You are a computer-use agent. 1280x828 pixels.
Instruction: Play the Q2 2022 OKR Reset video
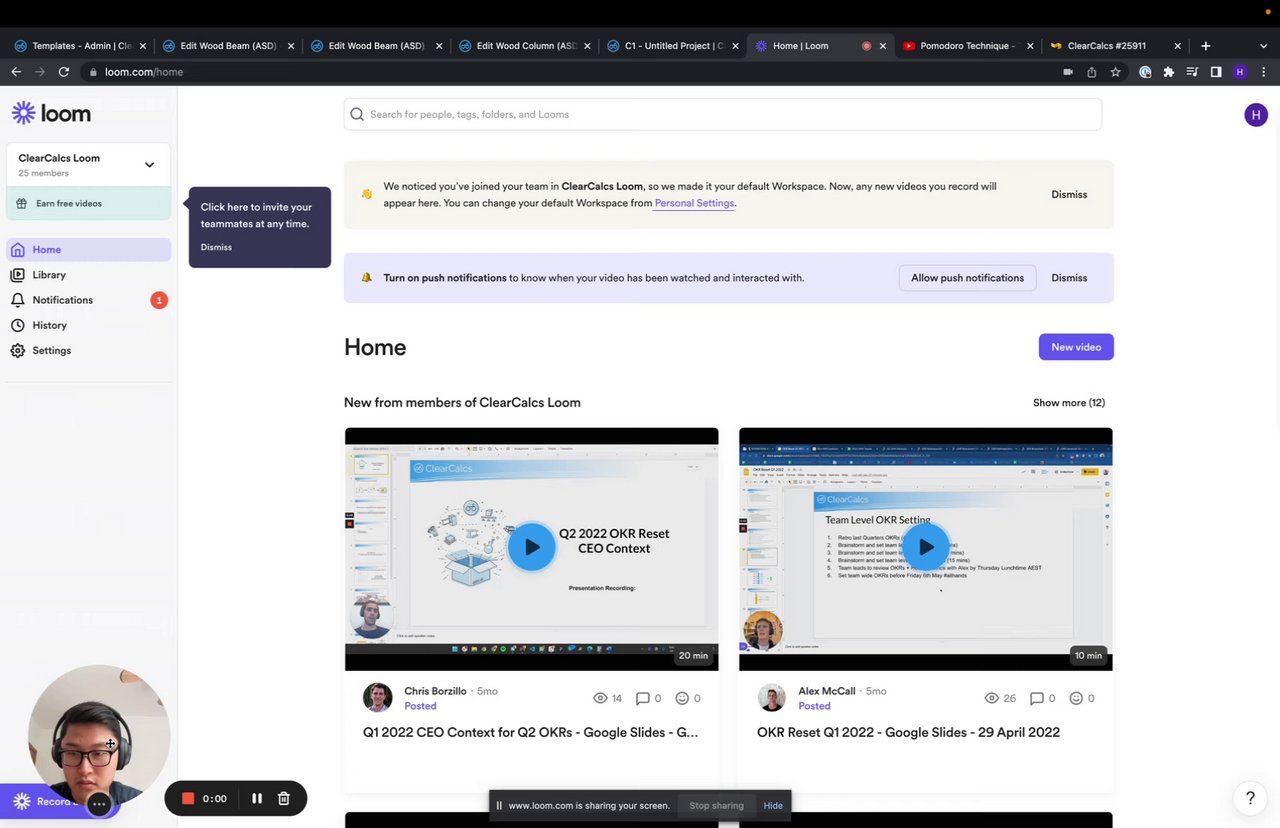[x=531, y=547]
